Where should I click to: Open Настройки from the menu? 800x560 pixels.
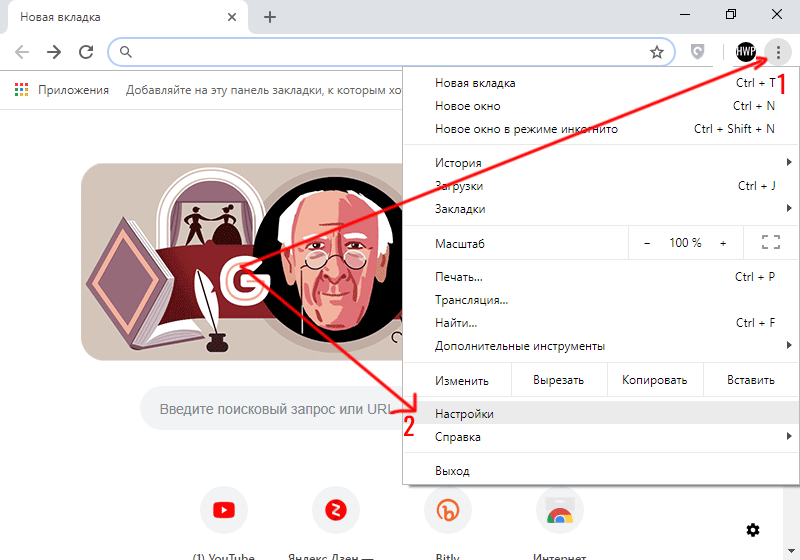(601, 414)
